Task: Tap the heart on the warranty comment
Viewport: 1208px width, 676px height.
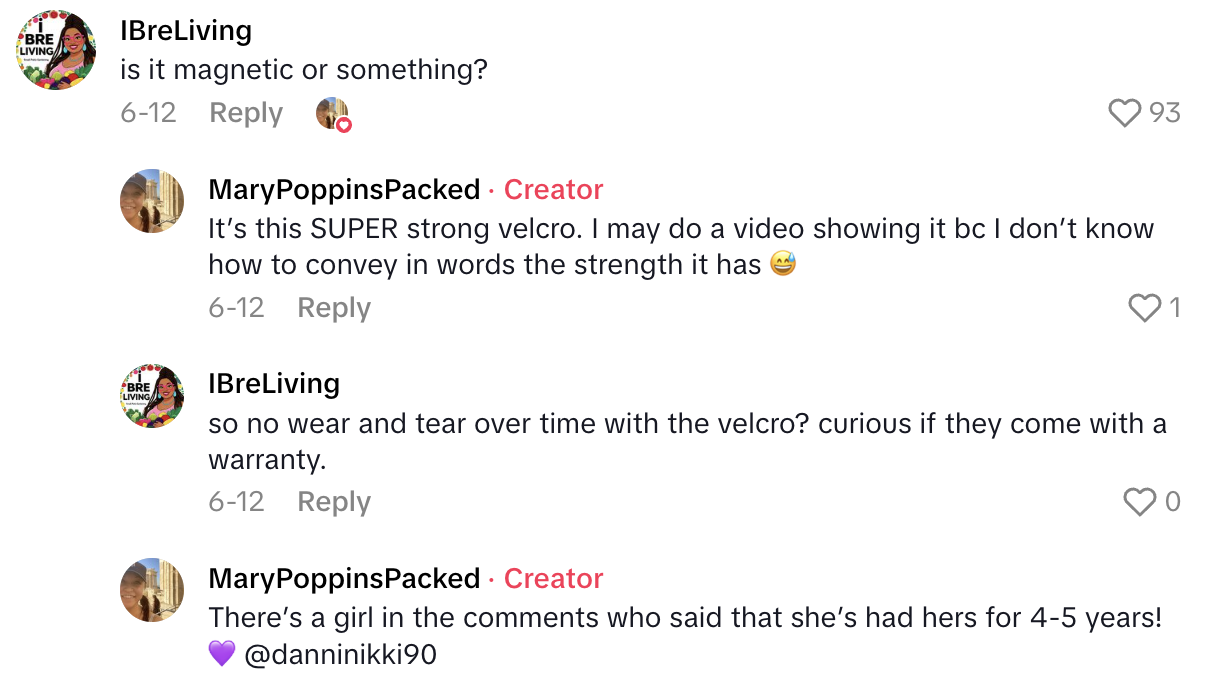Action: coord(1140,502)
